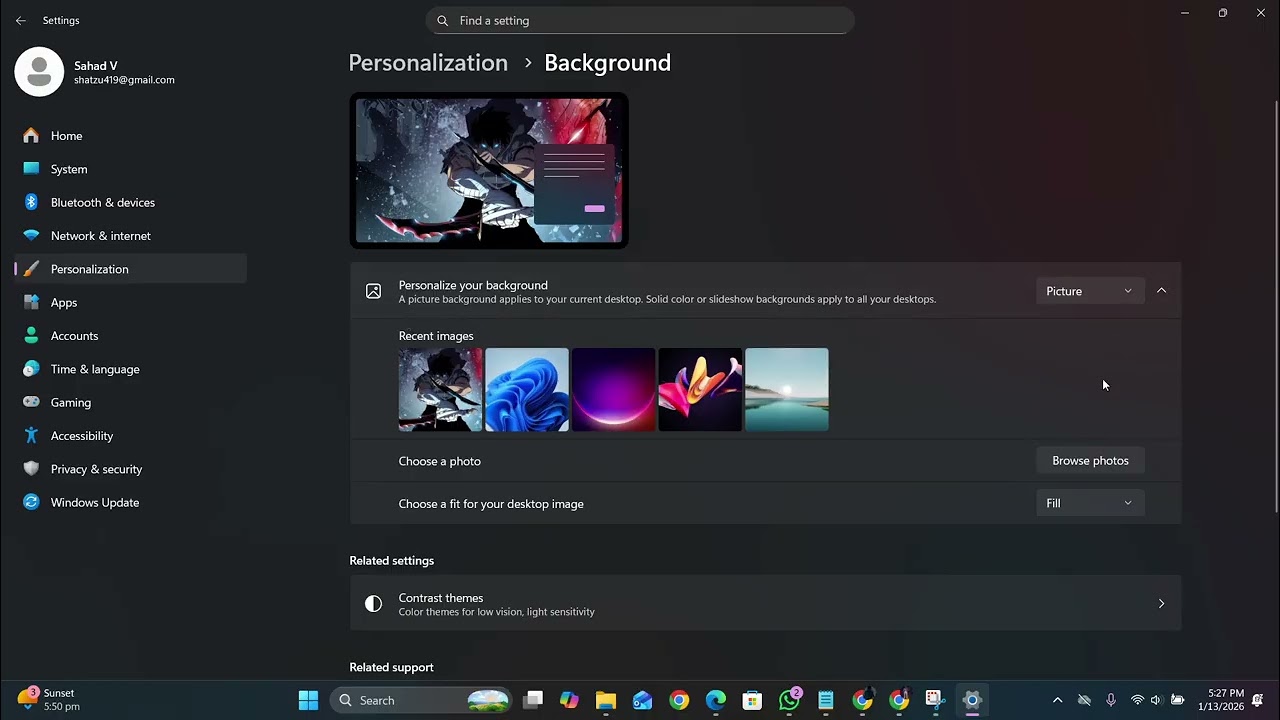Select the purple glow recent wallpaper
The height and width of the screenshot is (720, 1280).
(x=614, y=390)
